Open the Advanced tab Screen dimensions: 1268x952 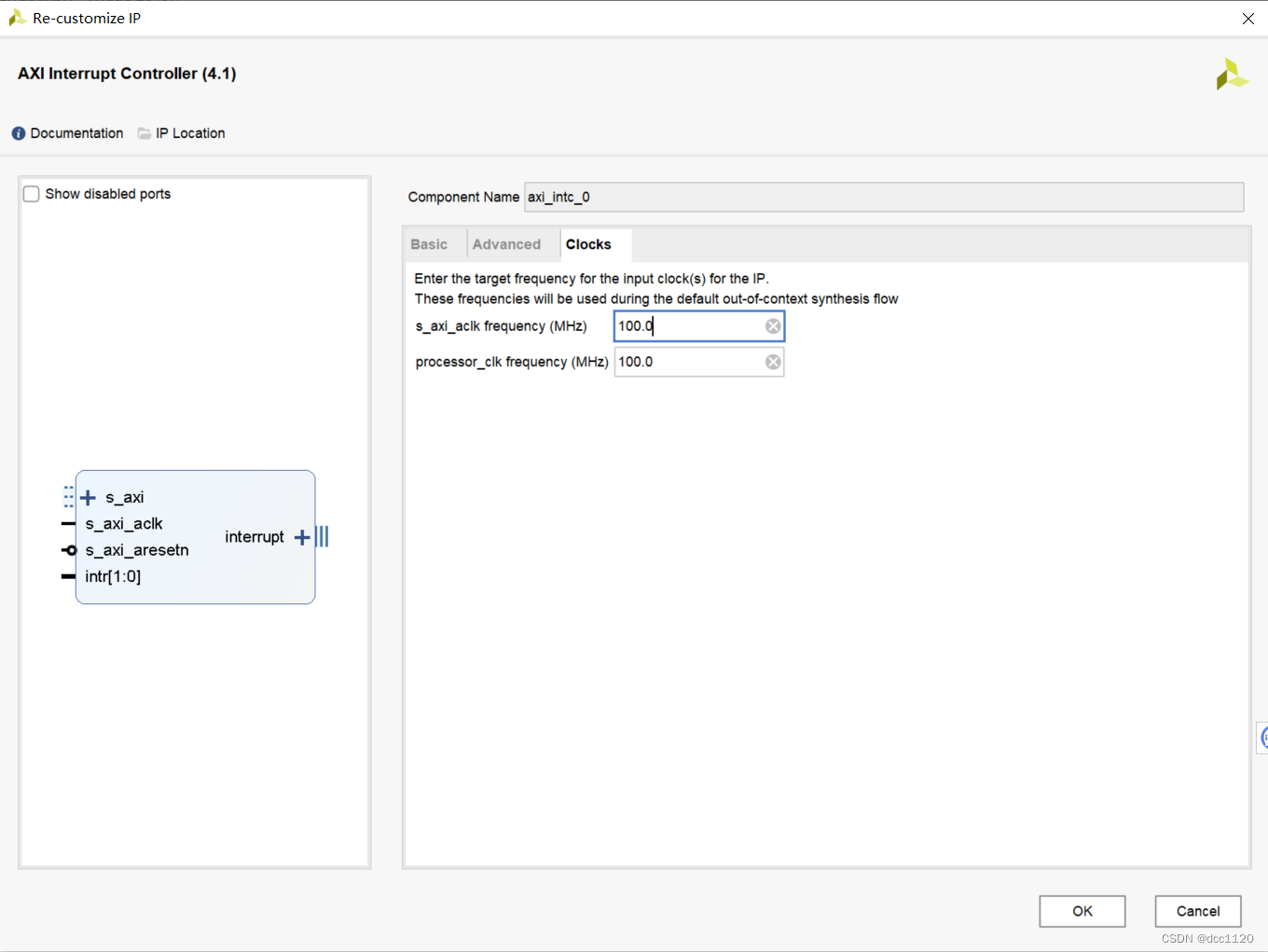[506, 244]
